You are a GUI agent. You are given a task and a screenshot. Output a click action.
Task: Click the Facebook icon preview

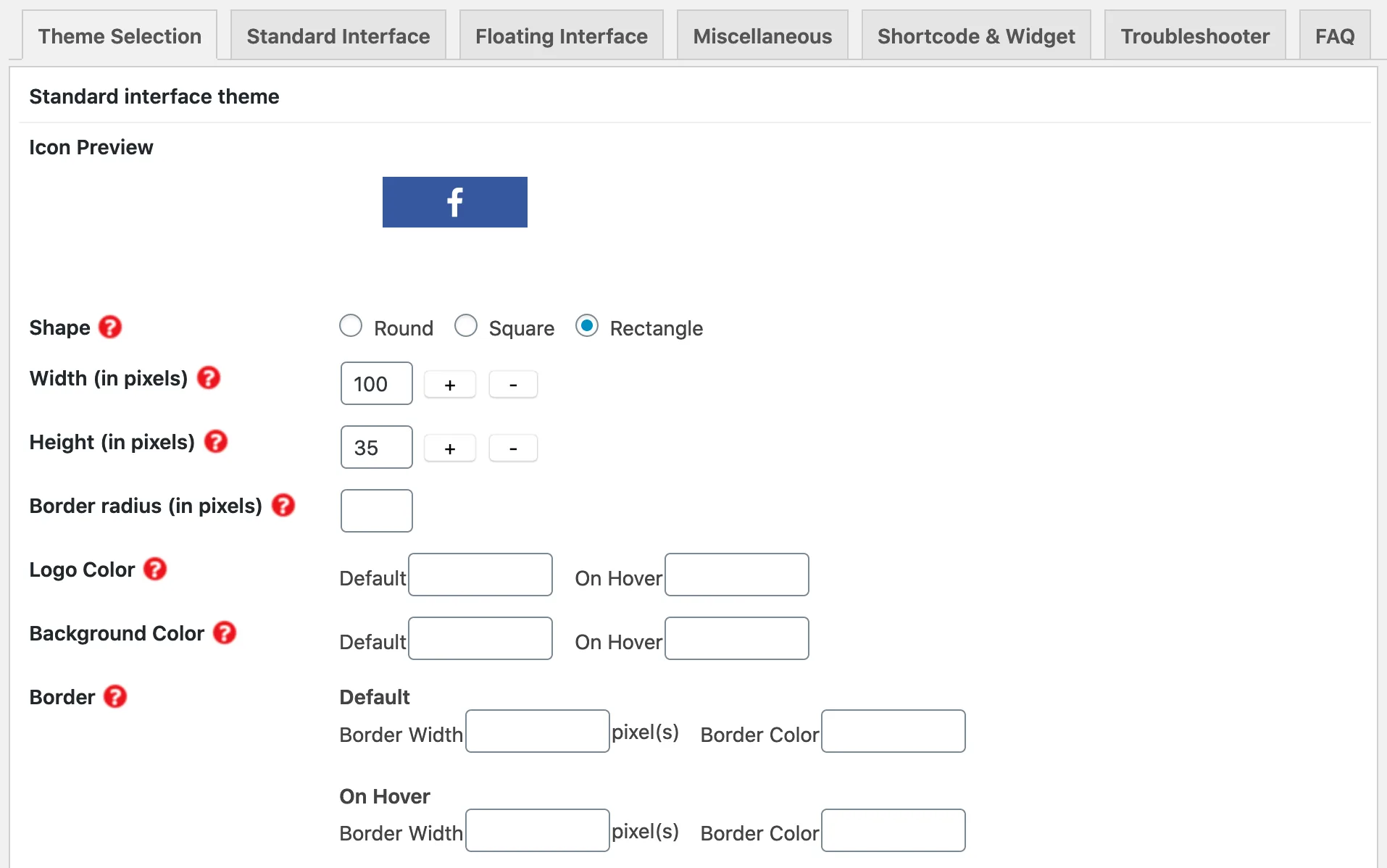pos(455,202)
